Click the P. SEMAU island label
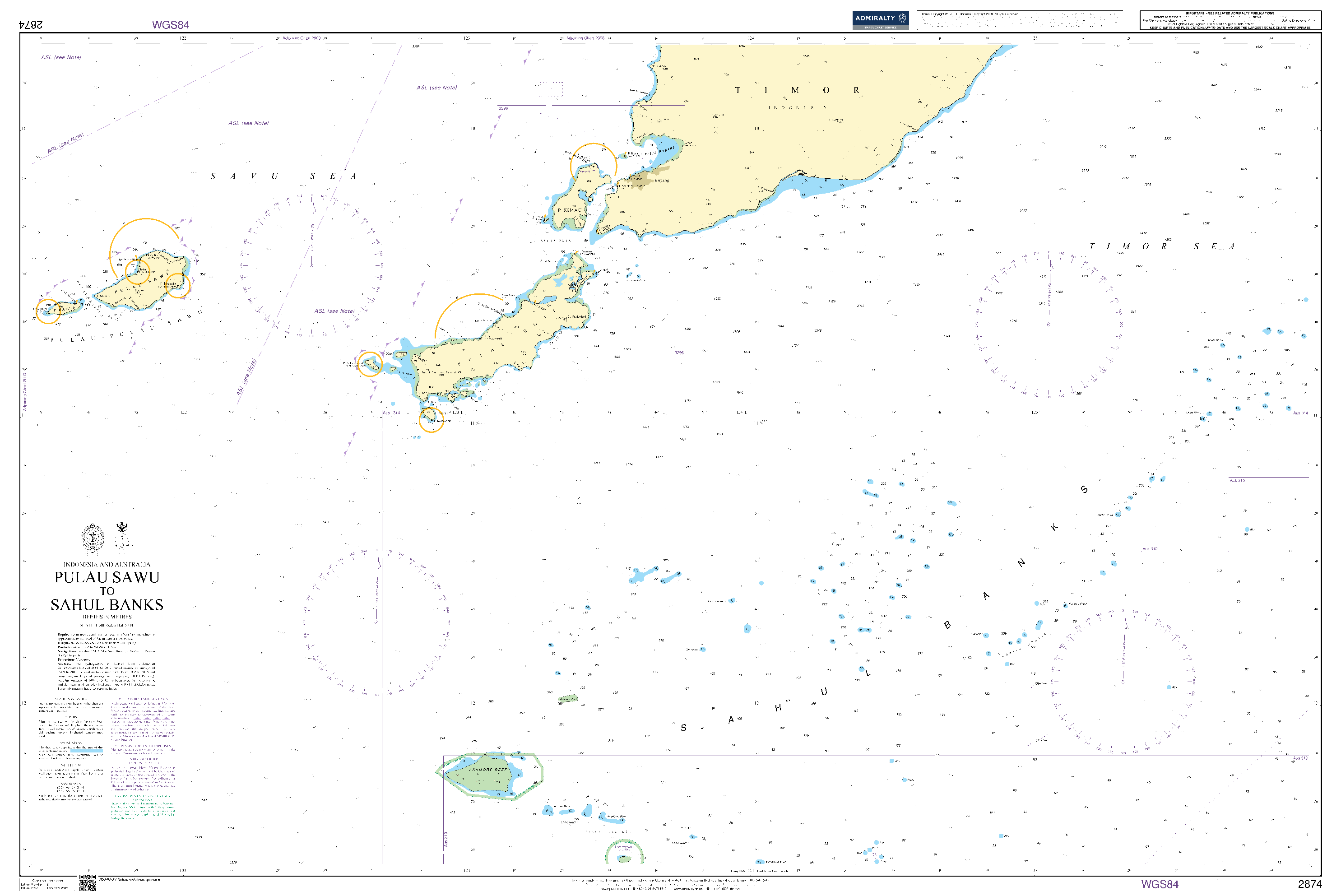The image size is (1341, 896). coord(569,210)
